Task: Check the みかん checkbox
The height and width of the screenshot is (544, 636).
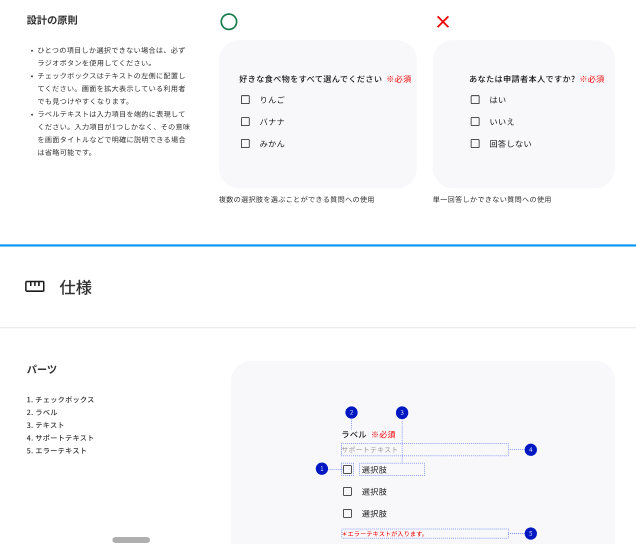Action: pos(245,143)
